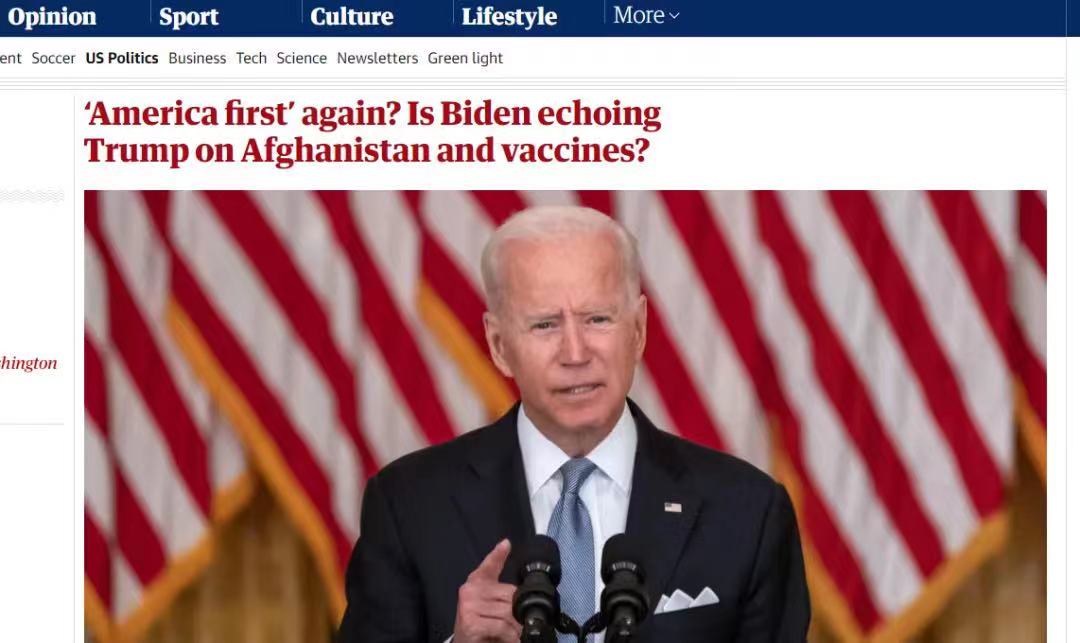Click the chevron next to More

click(674, 16)
